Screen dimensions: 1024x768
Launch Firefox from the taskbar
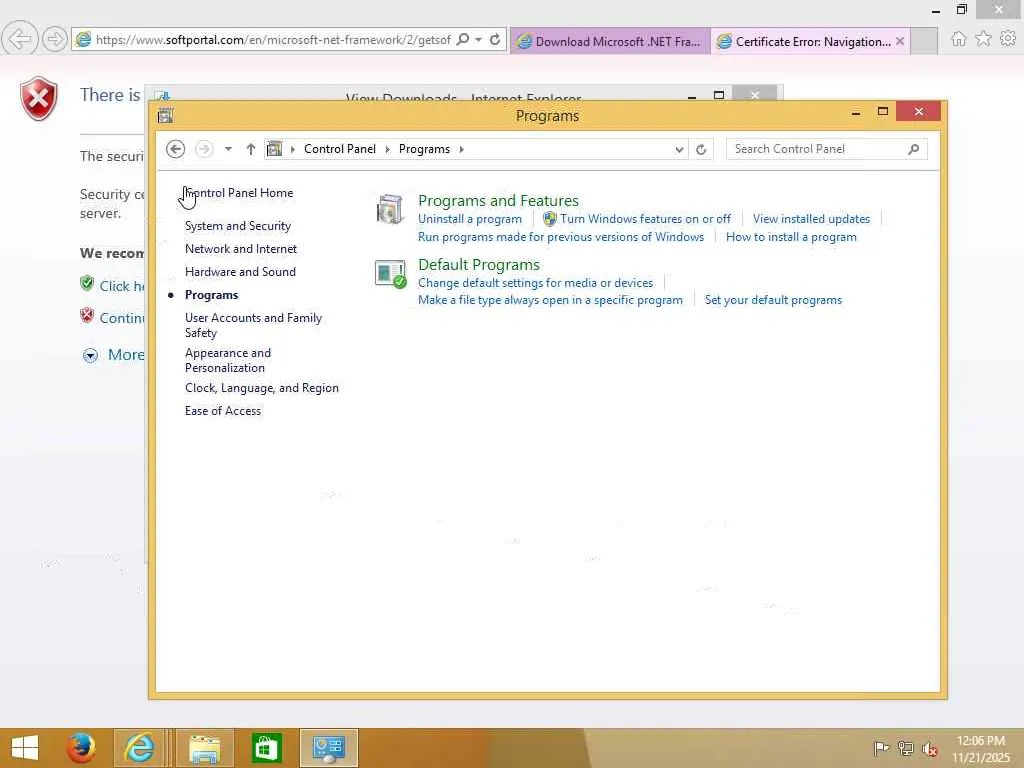pos(82,748)
